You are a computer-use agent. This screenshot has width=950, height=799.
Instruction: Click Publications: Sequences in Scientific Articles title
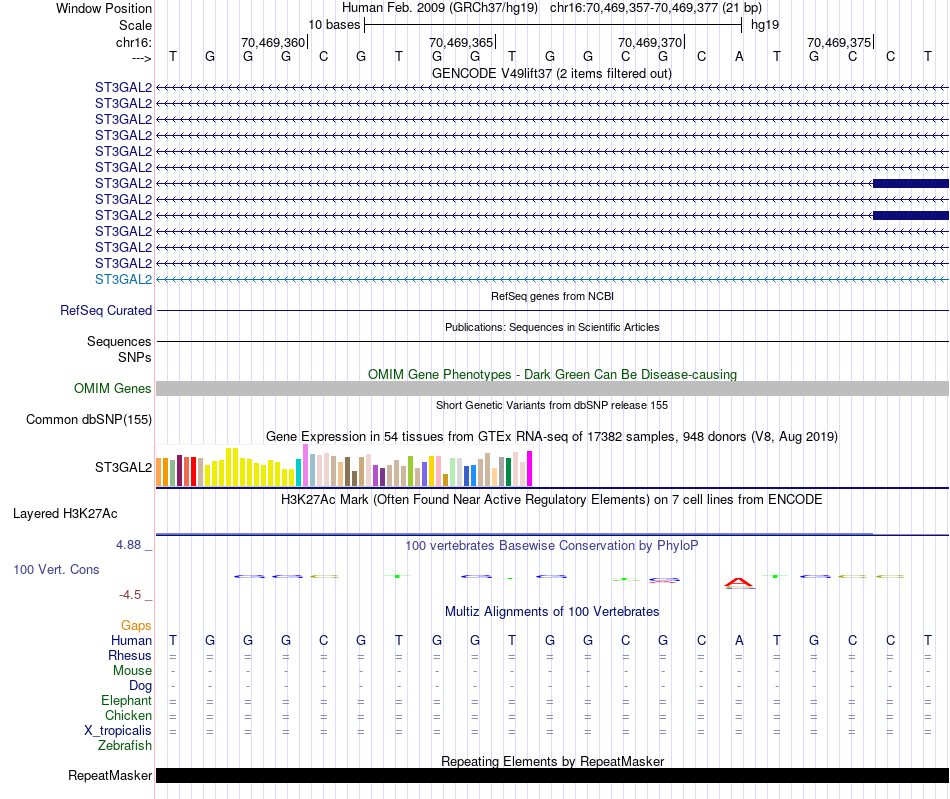552,327
